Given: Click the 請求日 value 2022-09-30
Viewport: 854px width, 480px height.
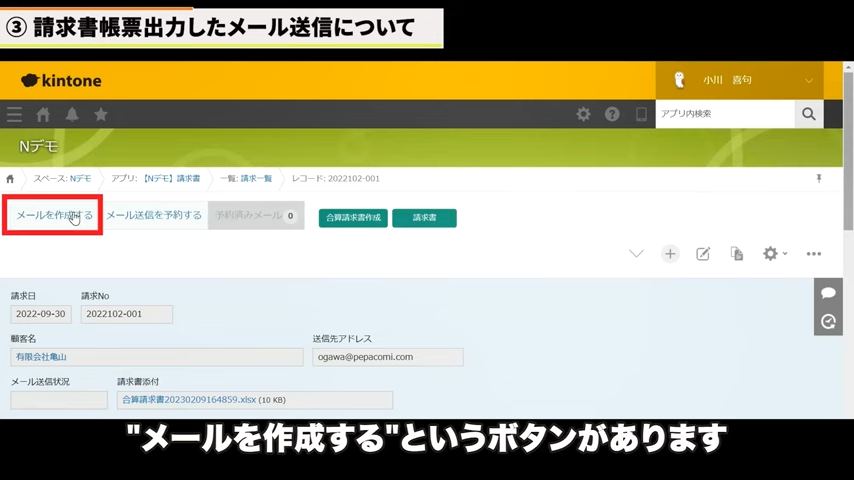Looking at the screenshot, I should point(41,314).
